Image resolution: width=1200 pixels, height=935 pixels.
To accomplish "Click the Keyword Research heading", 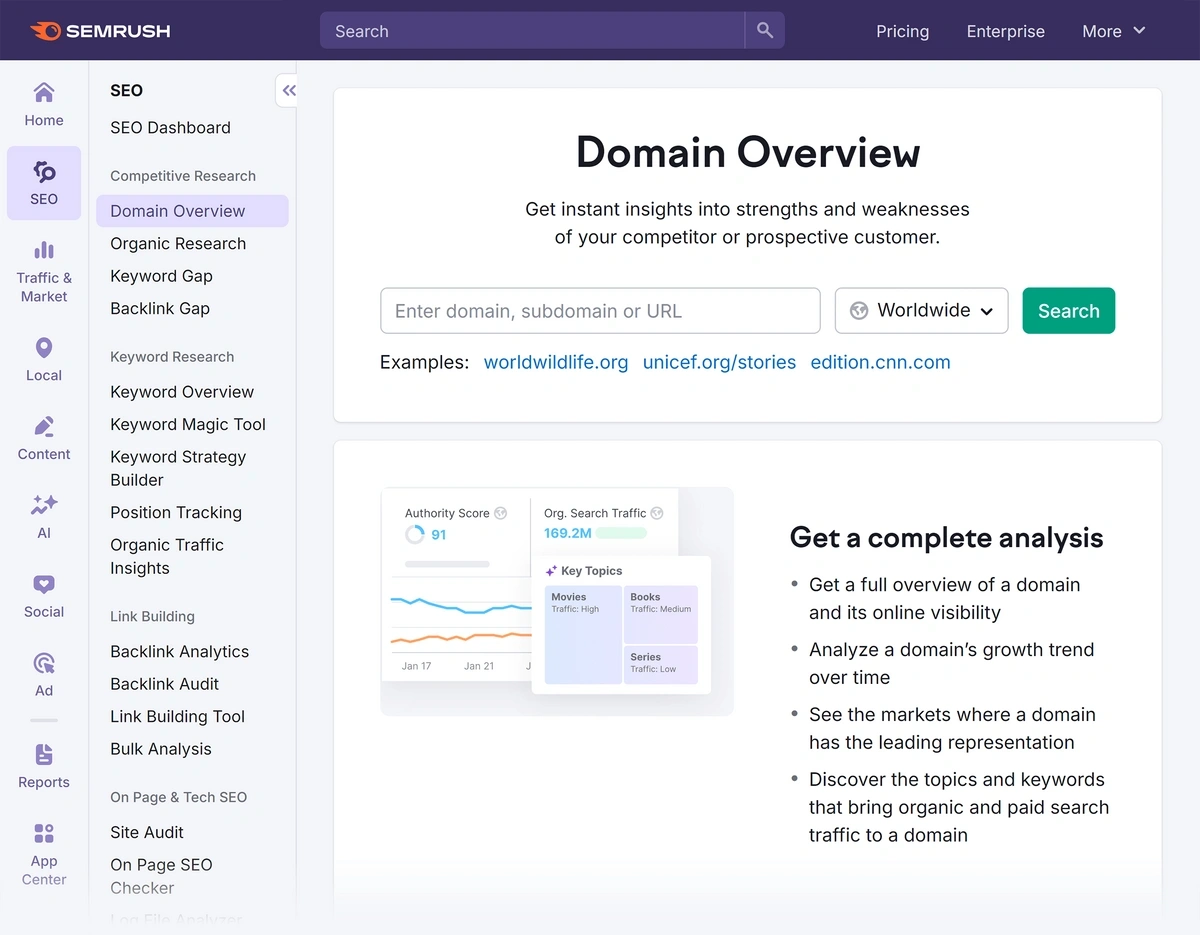I will tap(172, 357).
